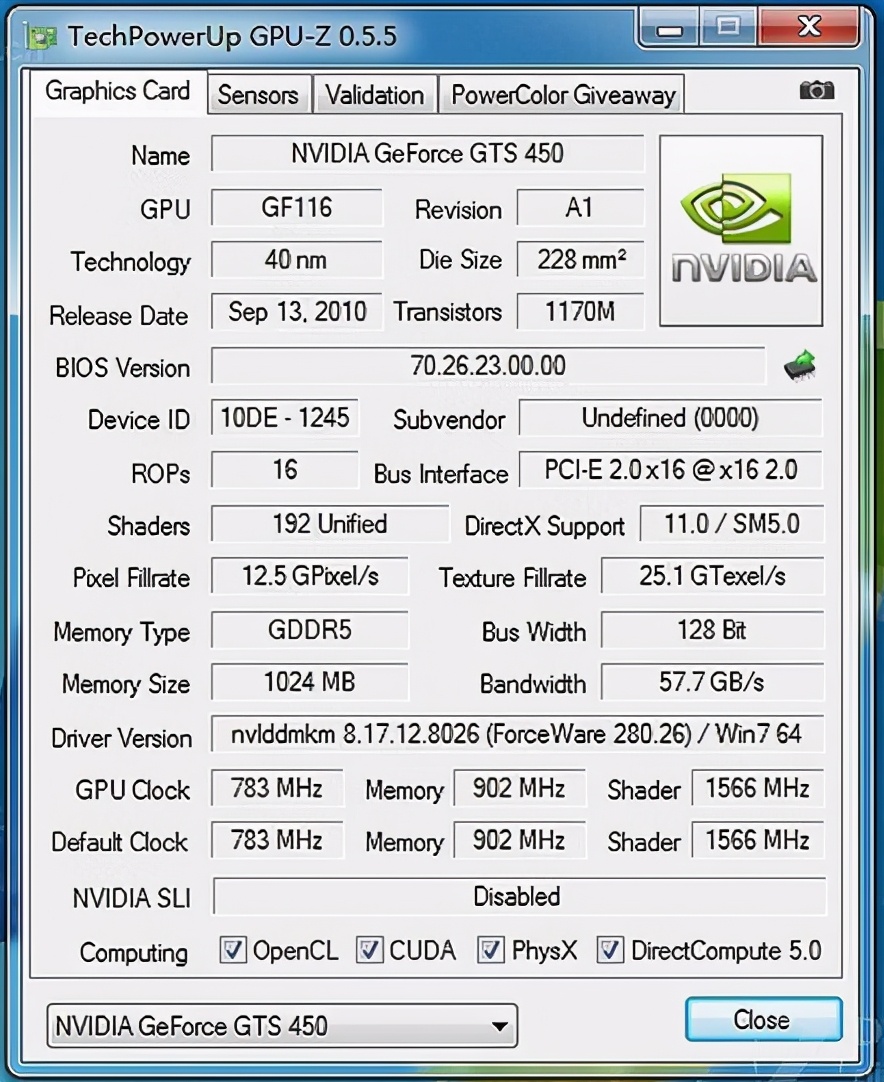
Task: Click the Memory Size value 1024 MB
Action: point(309,682)
